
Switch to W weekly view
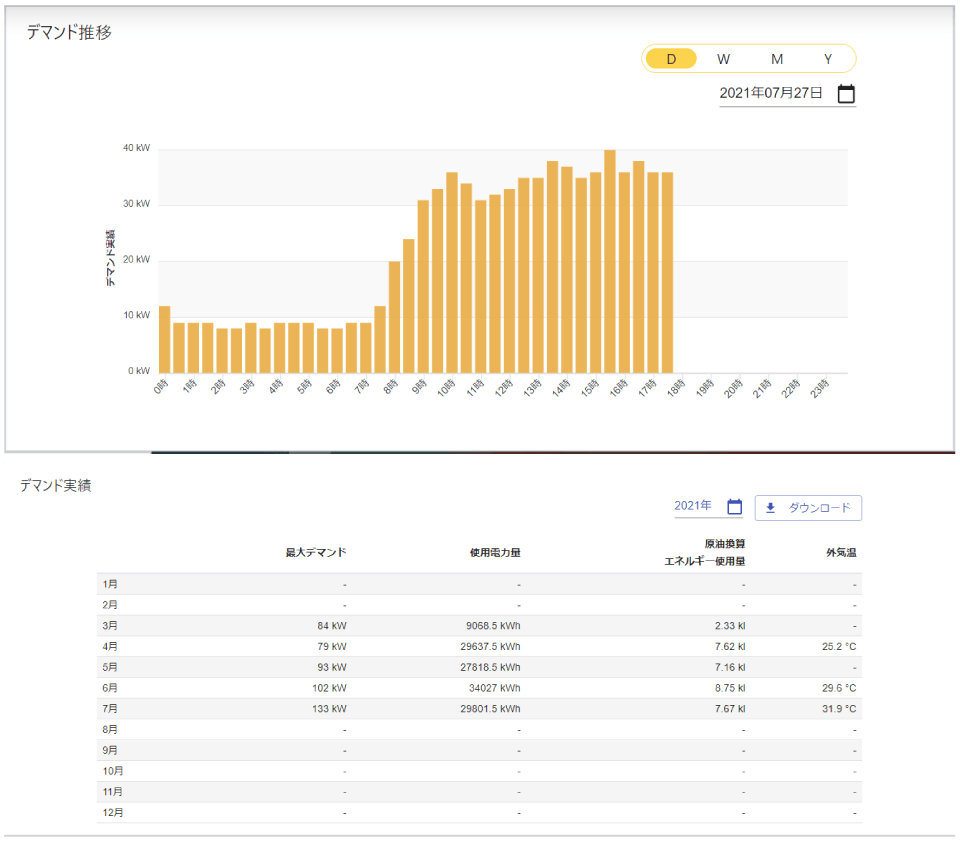723,59
